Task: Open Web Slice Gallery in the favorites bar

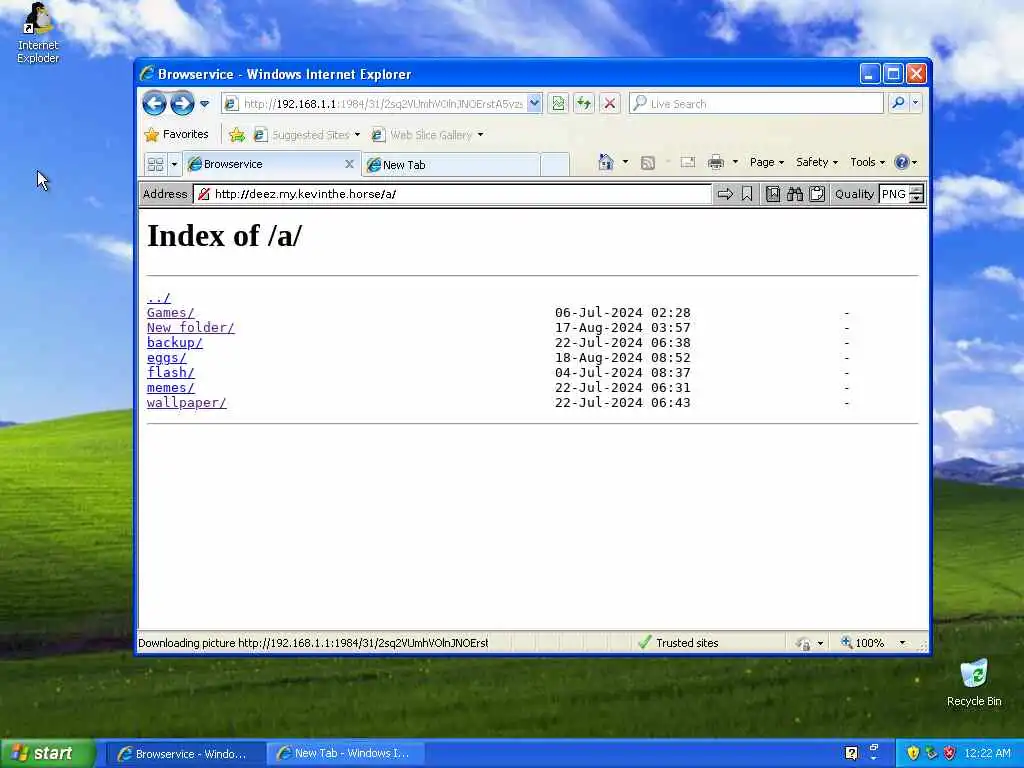Action: pos(427,135)
